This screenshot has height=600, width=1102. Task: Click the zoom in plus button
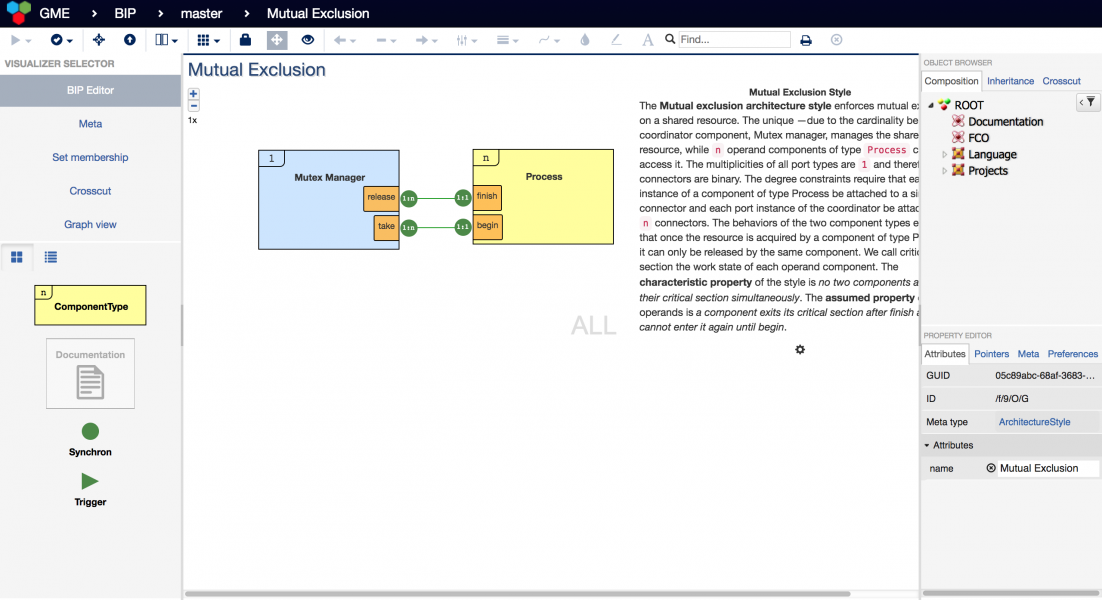click(x=194, y=94)
